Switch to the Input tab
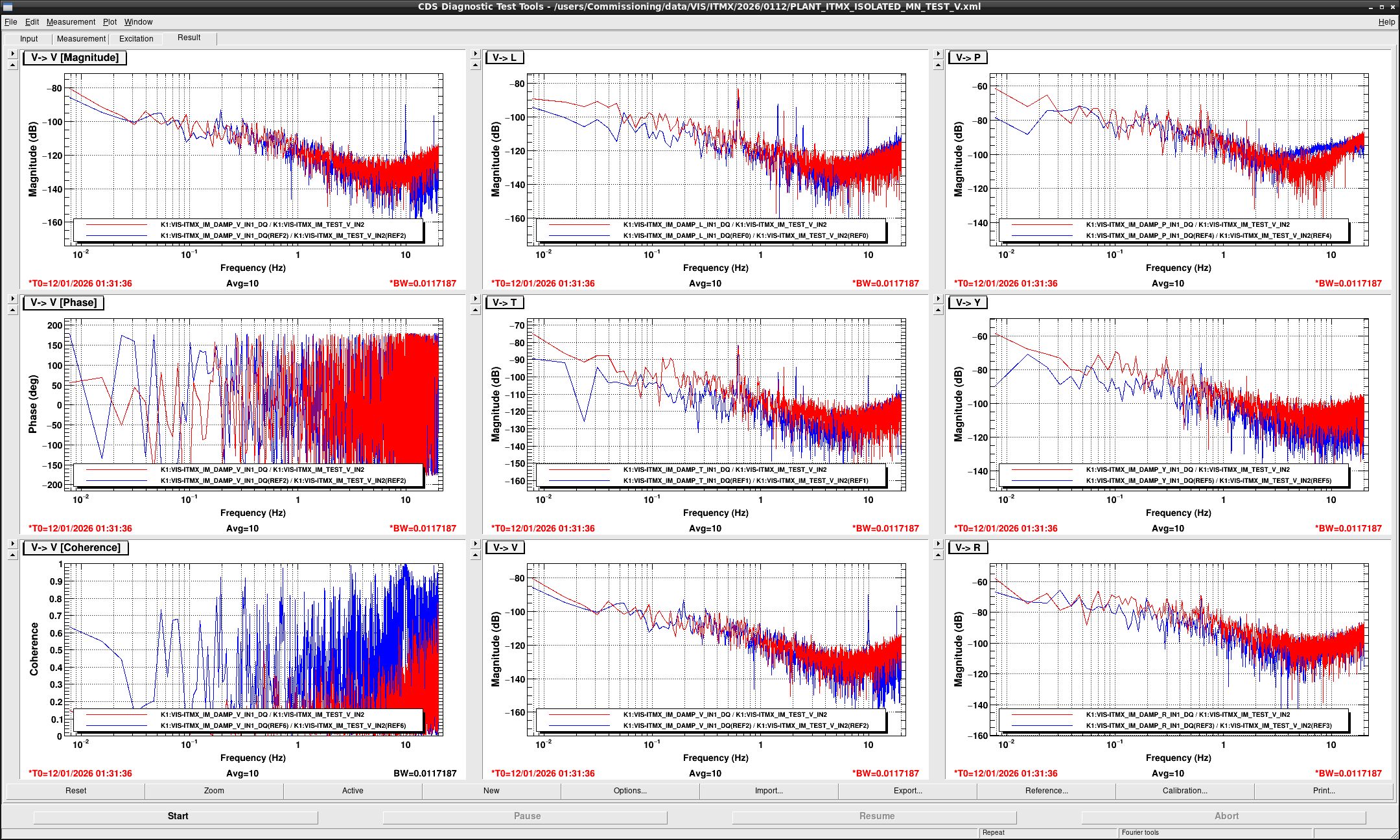 coord(29,39)
